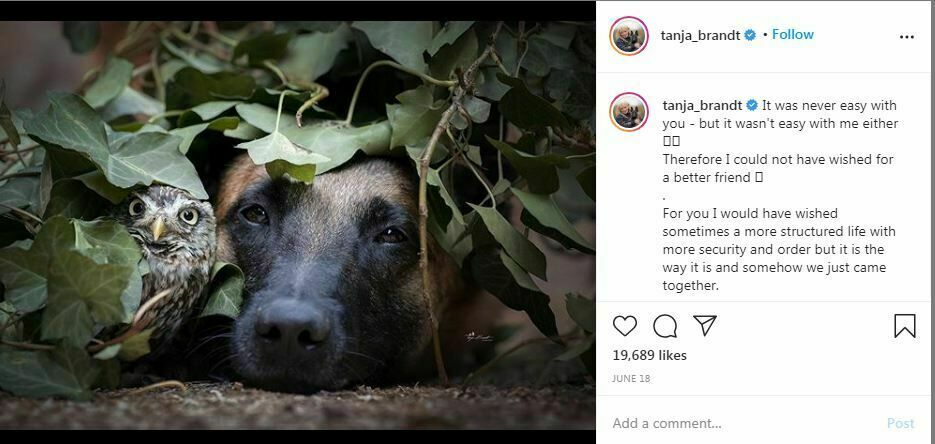935x444 pixels.
Task: Open comments via the speech bubble icon
Action: (665, 326)
